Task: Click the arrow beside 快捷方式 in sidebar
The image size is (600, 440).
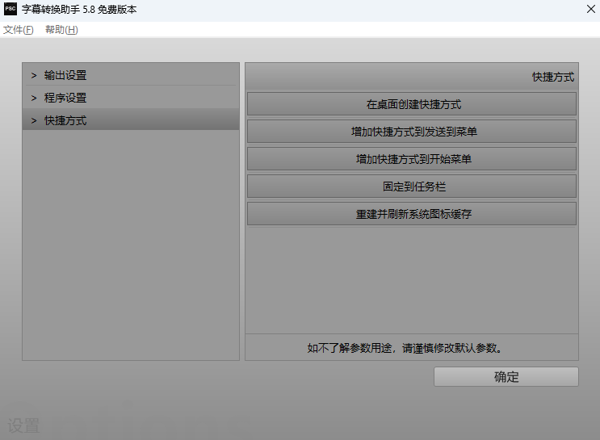Action: (33, 120)
